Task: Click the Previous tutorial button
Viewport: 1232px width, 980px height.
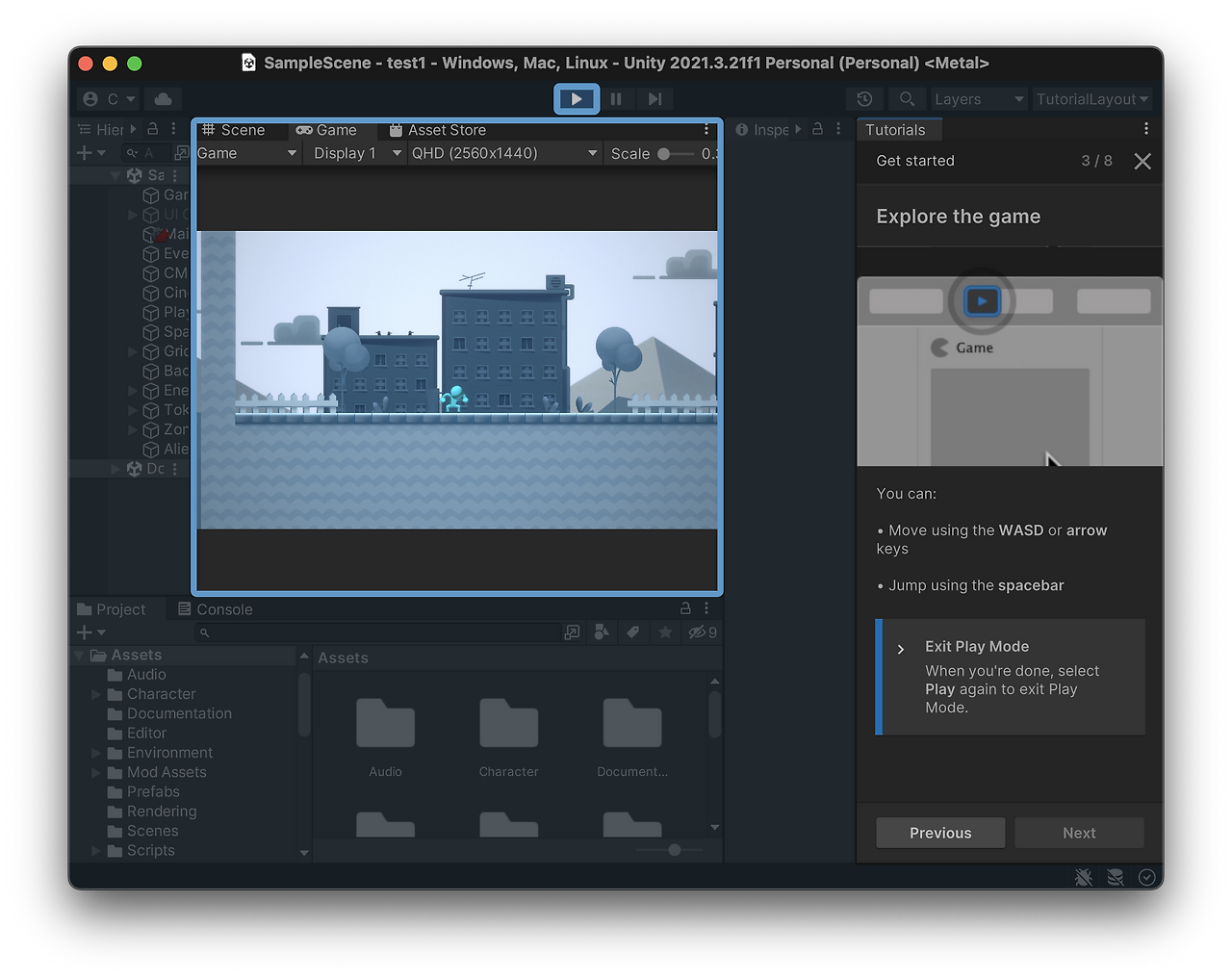Action: click(x=940, y=833)
